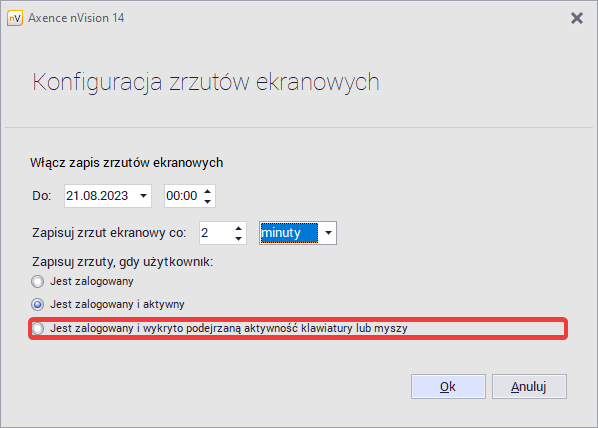Increase the time value with up arrow
Image resolution: width=598 pixels, height=428 pixels.
pos(207,191)
